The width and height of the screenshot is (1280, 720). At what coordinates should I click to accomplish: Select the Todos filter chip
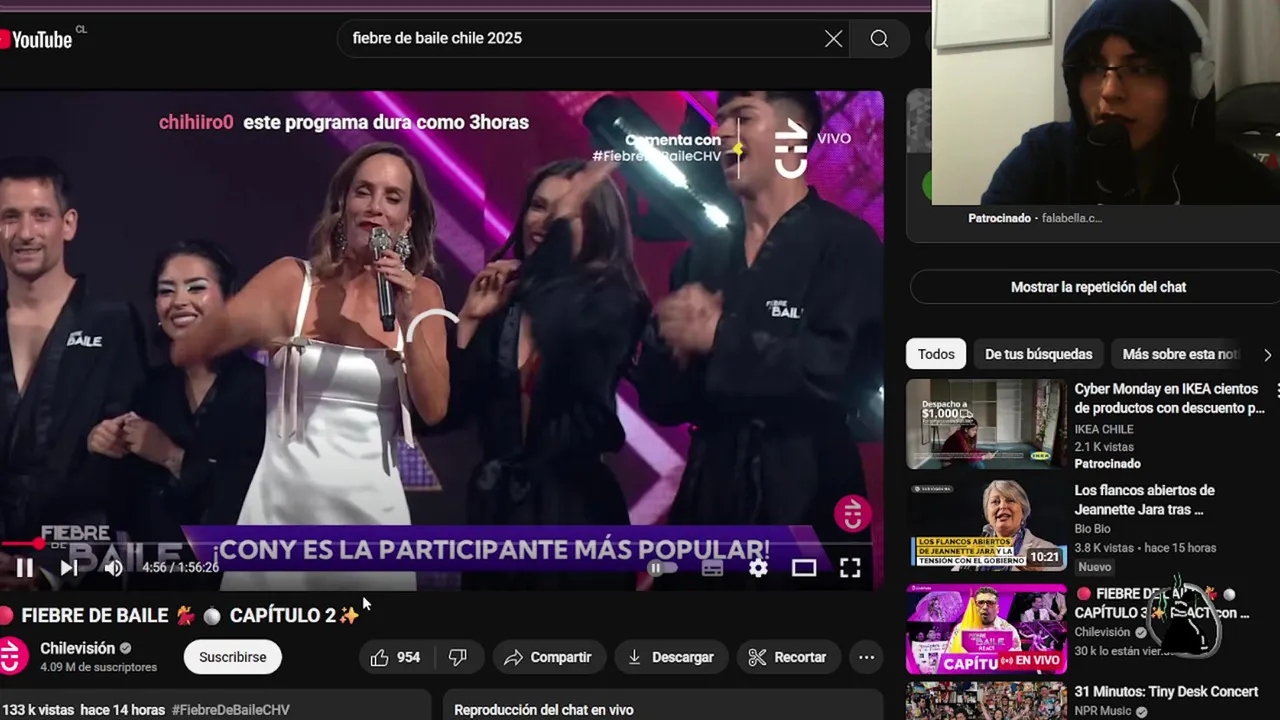point(936,354)
